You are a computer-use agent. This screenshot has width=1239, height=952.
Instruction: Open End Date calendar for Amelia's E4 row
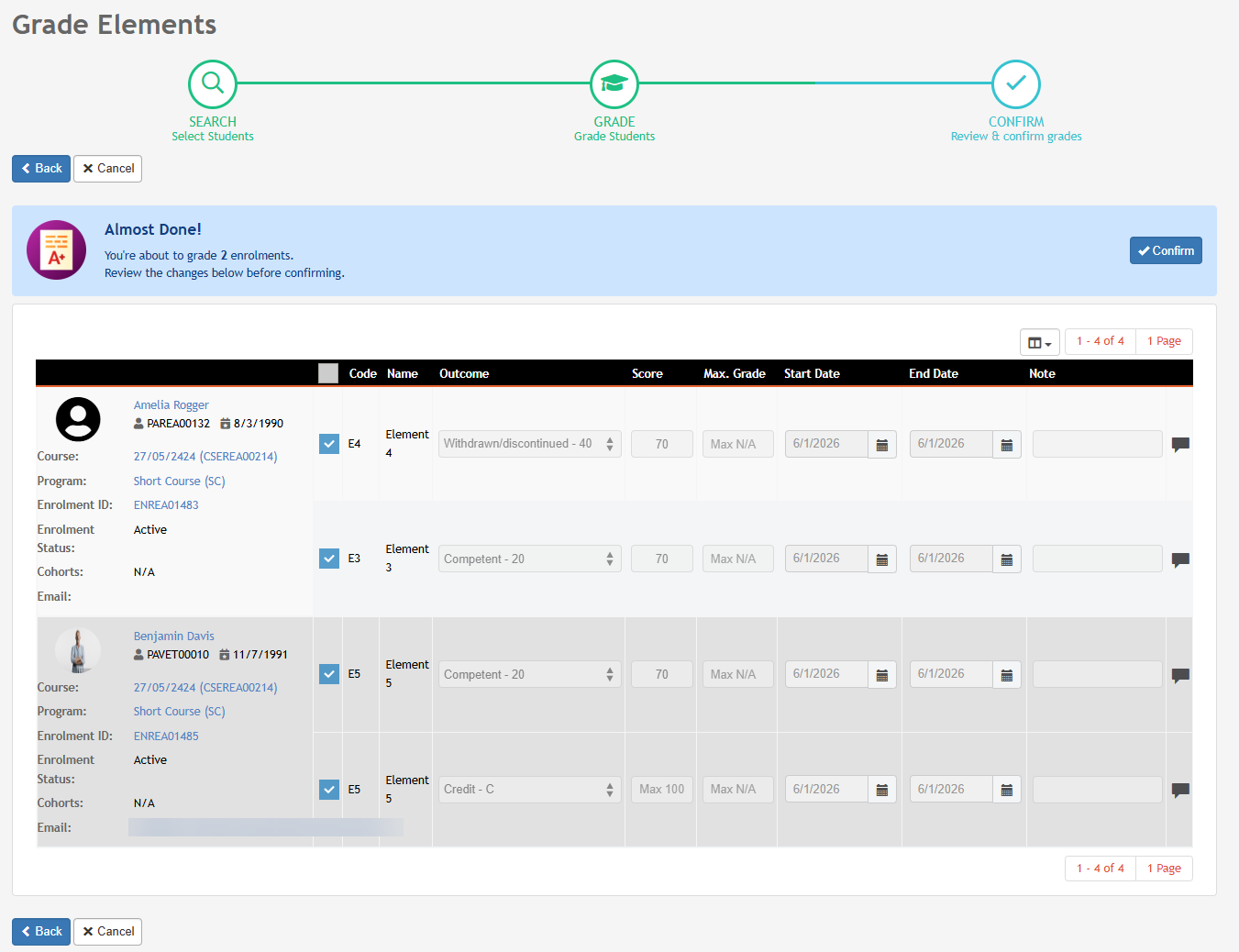1007,445
